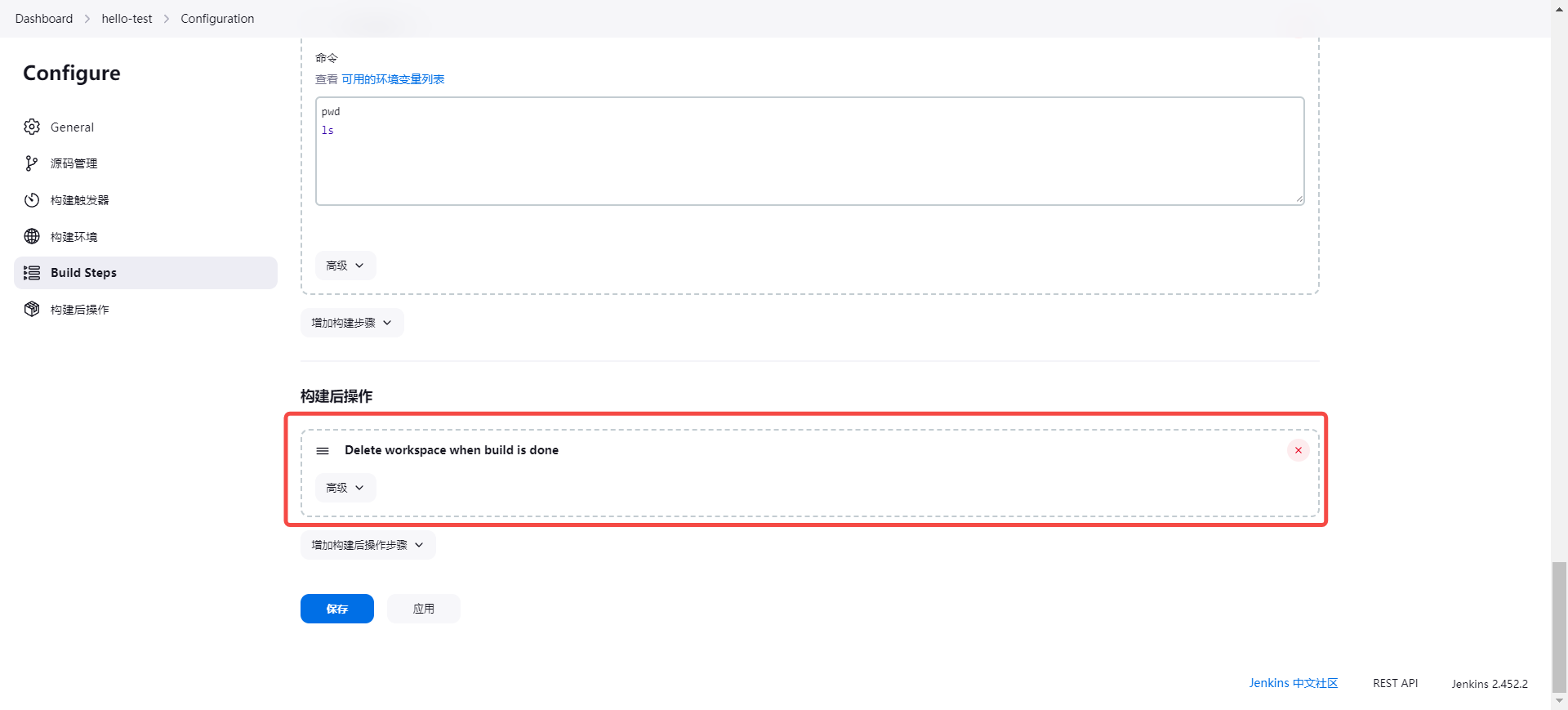Go to Dashboard in breadcrumb
1568x710 pixels.
[x=44, y=19]
